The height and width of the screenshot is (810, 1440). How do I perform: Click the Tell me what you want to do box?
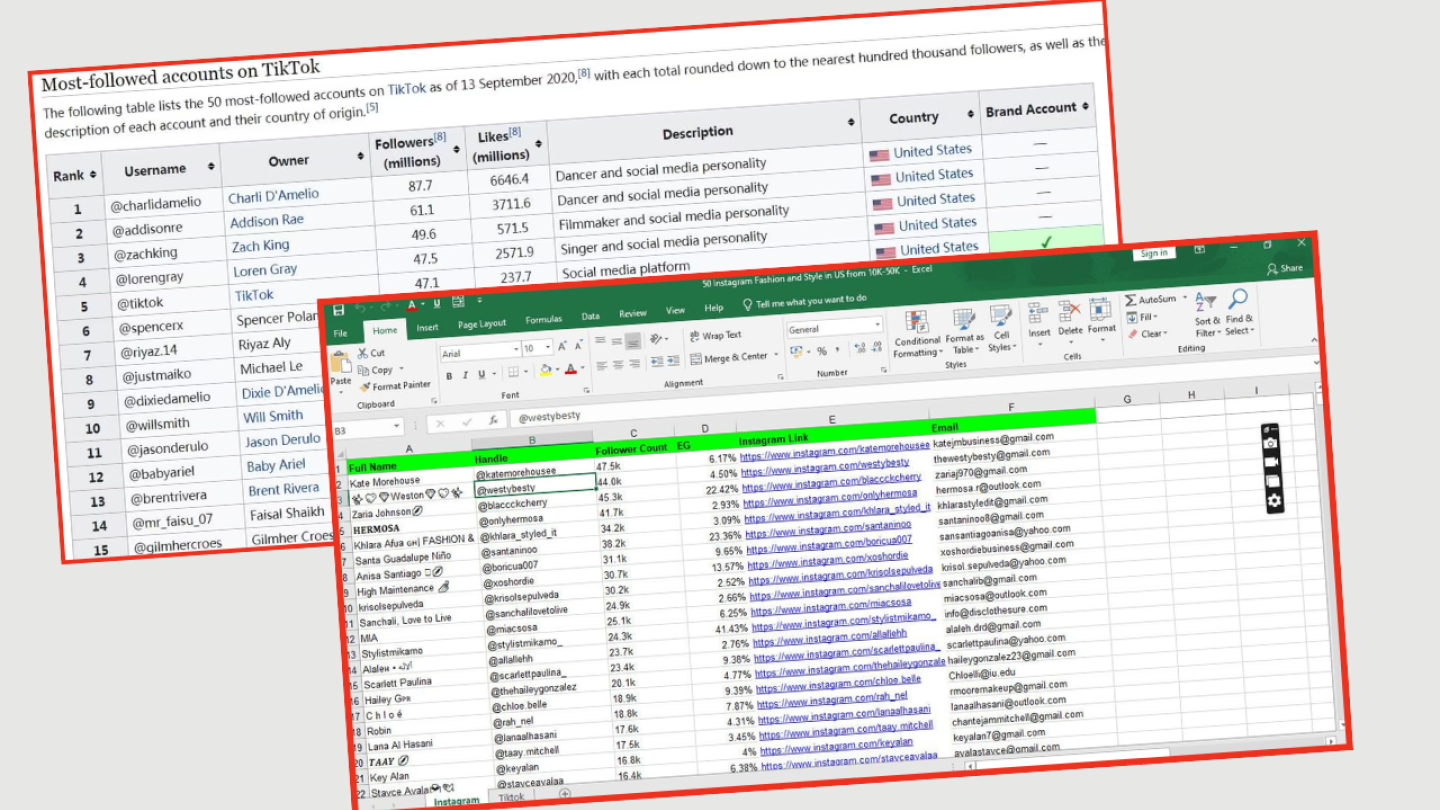click(x=804, y=301)
